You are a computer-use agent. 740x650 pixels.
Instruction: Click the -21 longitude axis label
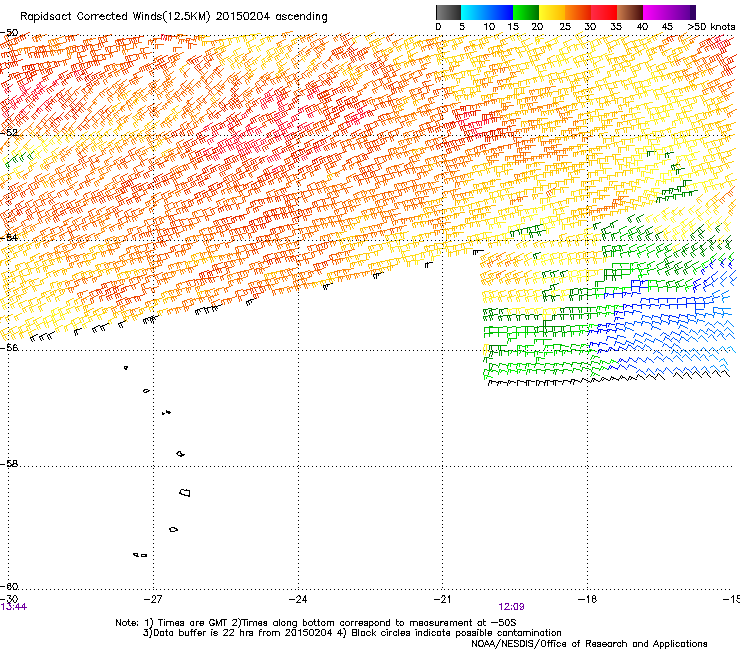click(442, 599)
